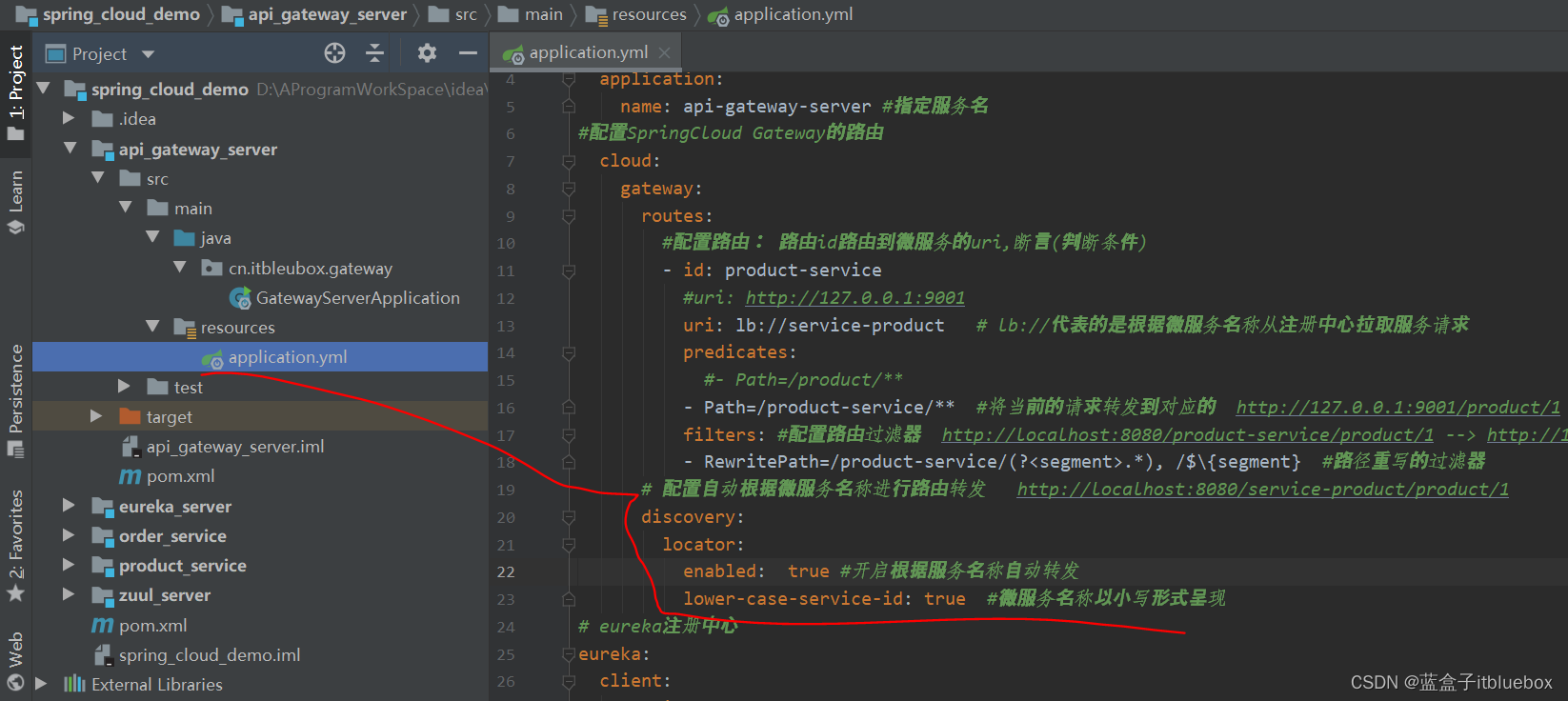
Task: Click the http://127.0.0.1:9001 link on line 12
Action: (x=854, y=297)
